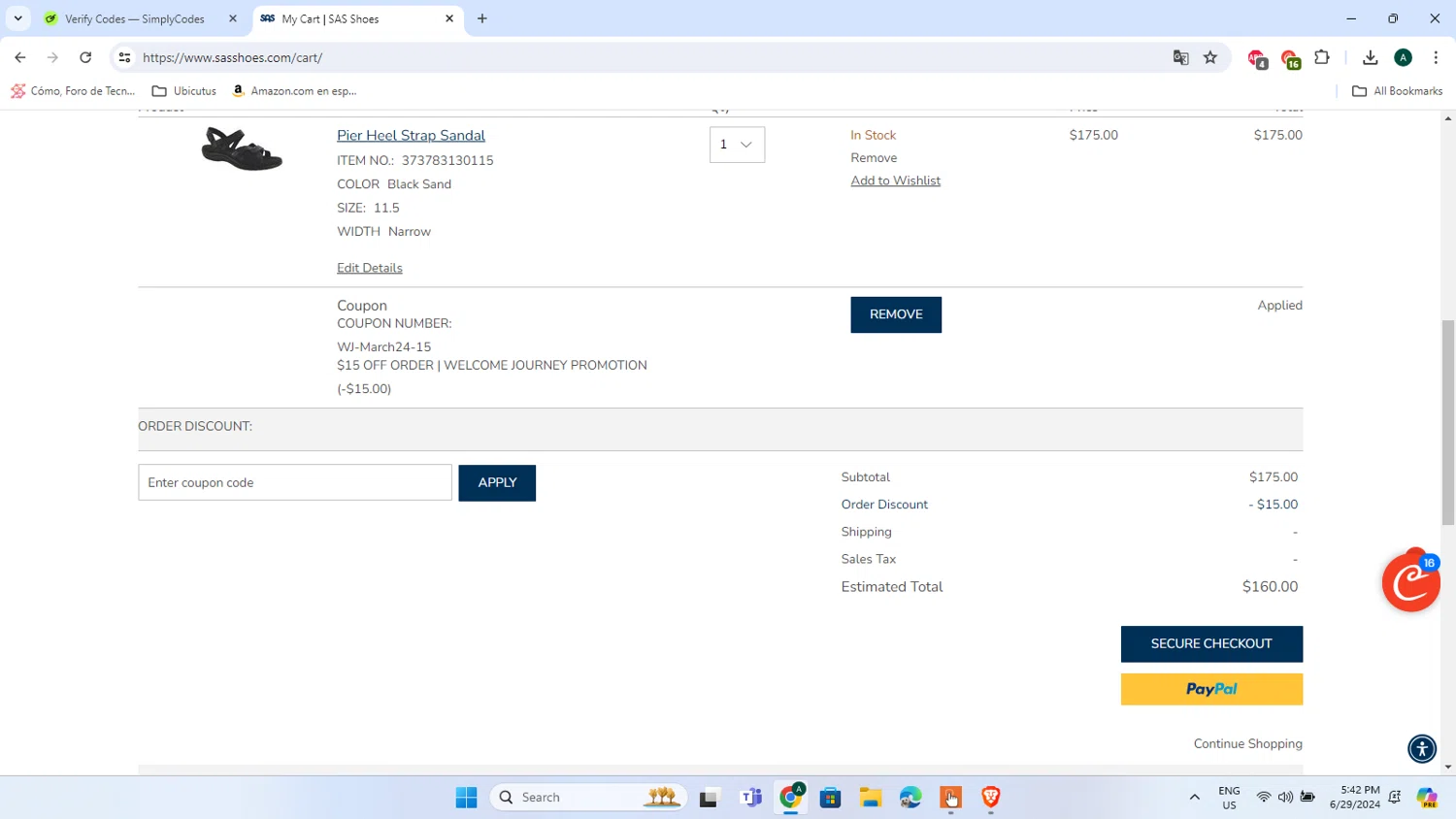Click the Pier sandal product thumbnail
Viewport: 1456px width, 819px height.
[x=242, y=149]
